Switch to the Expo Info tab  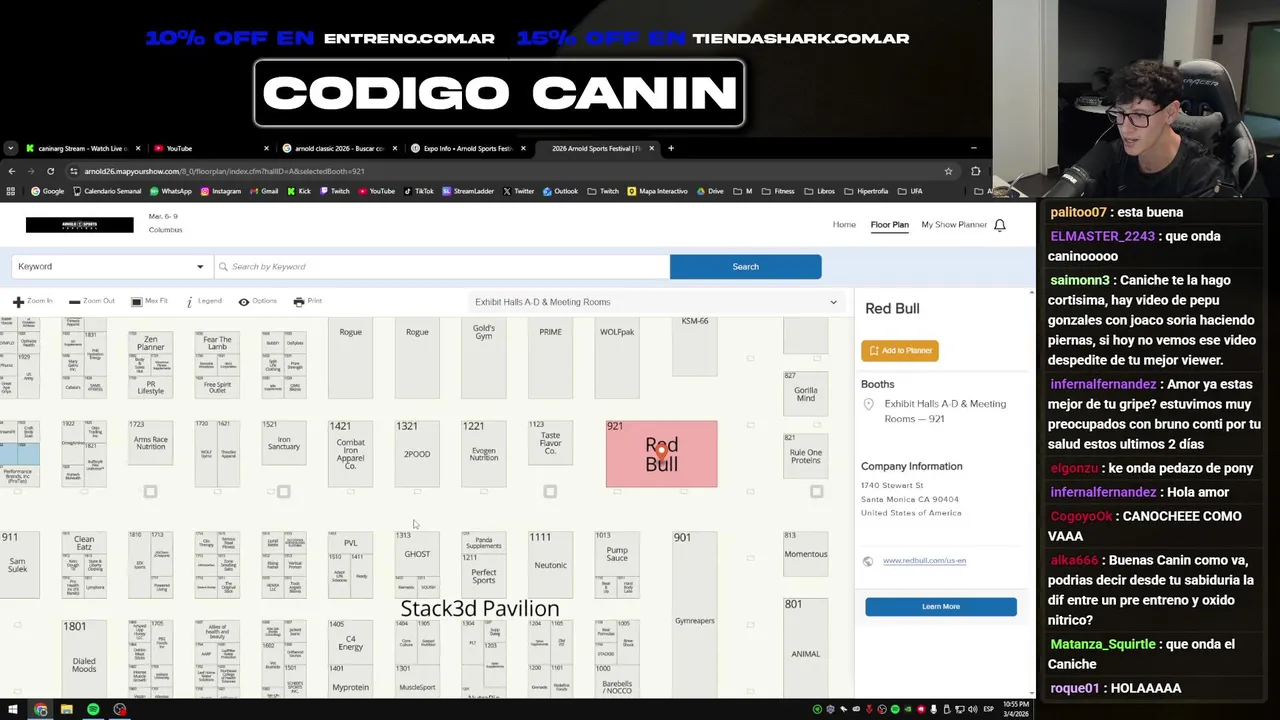click(x=467, y=148)
